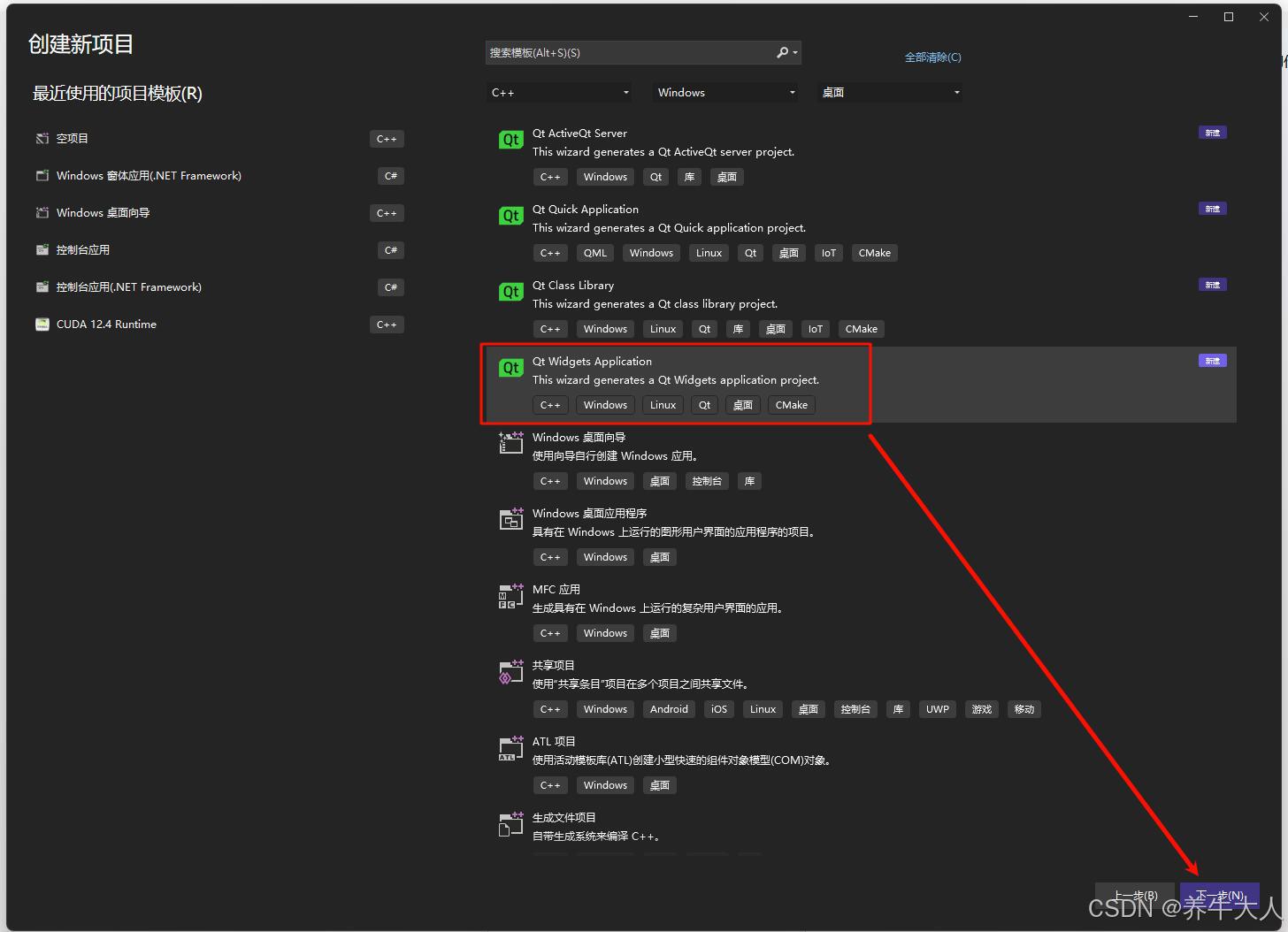The height and width of the screenshot is (932, 1288).
Task: Select the 共享项目 template title
Action: tap(554, 666)
